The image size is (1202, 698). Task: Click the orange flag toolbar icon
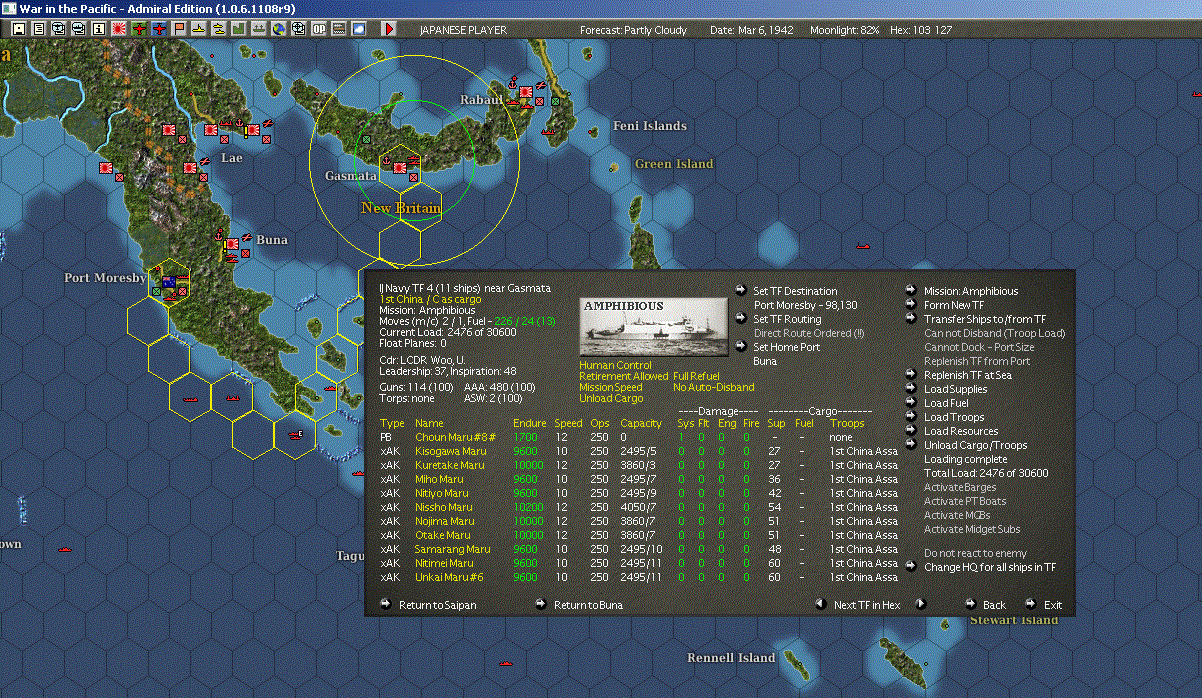[179, 29]
